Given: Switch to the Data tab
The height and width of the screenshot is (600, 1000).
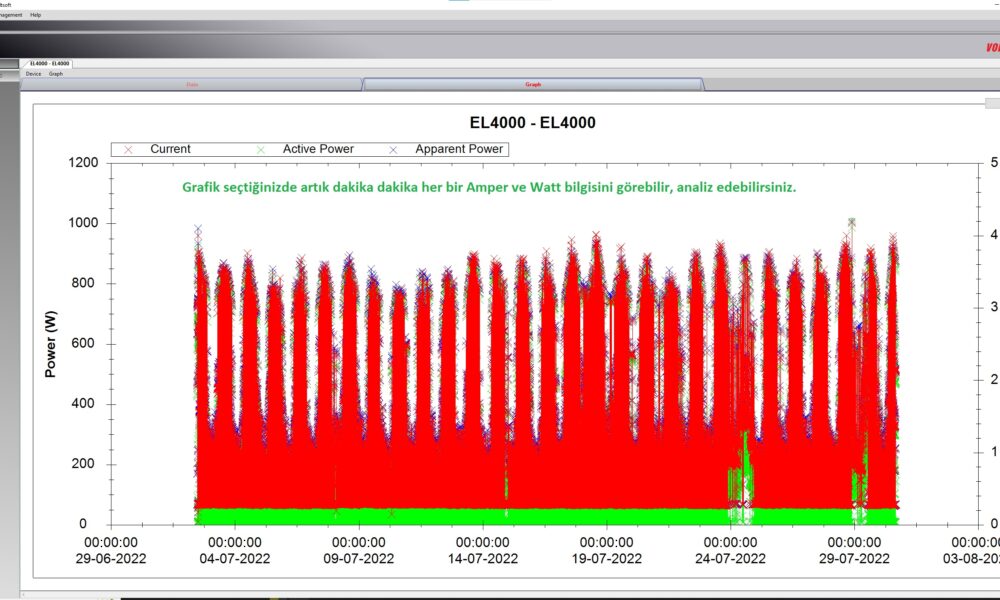Looking at the screenshot, I should click(192, 85).
